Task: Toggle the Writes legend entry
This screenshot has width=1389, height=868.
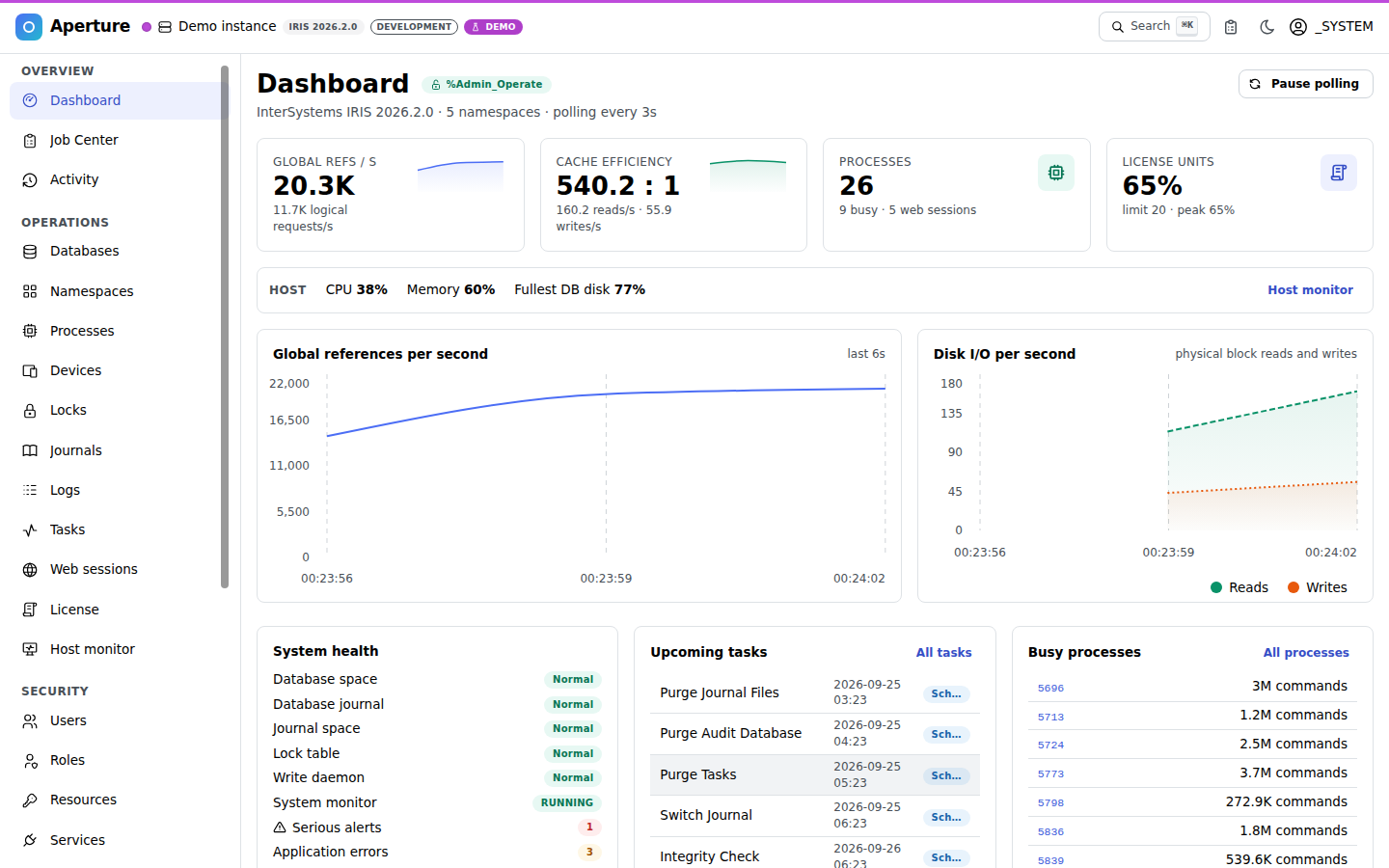Action: [x=1318, y=587]
